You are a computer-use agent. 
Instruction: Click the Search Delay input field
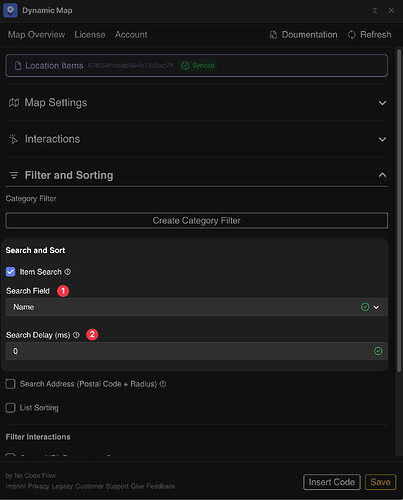[x=197, y=351]
